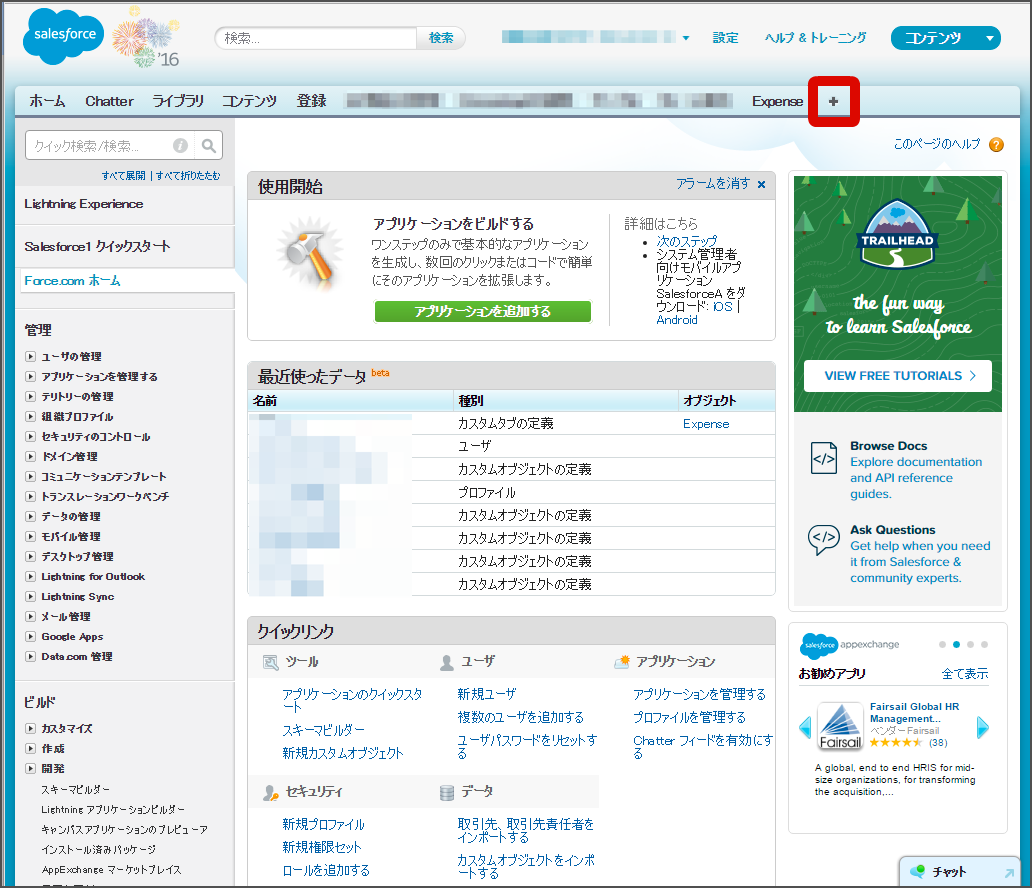Click the このページのヘルプ question mark icon
Screen dimensions: 1032x888
(x=996, y=144)
